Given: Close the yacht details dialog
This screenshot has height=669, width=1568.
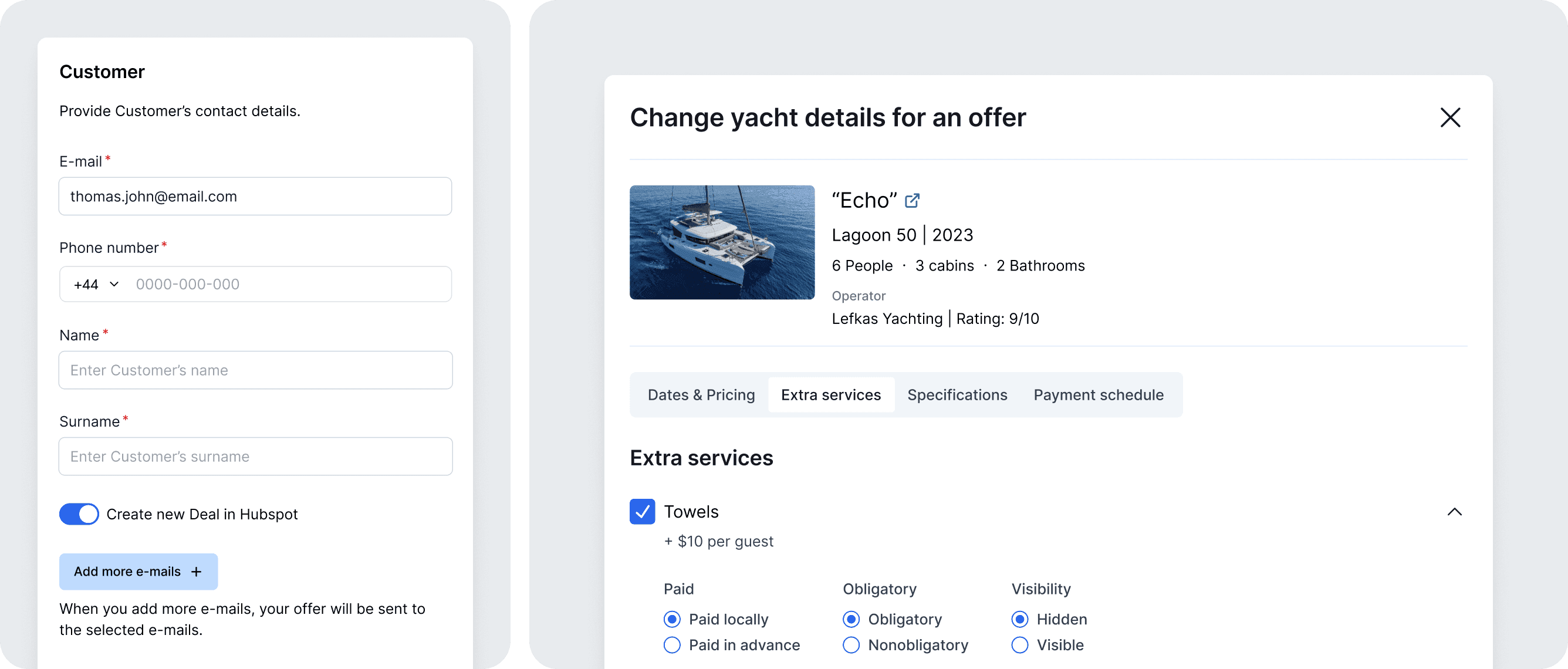Looking at the screenshot, I should click(1450, 117).
